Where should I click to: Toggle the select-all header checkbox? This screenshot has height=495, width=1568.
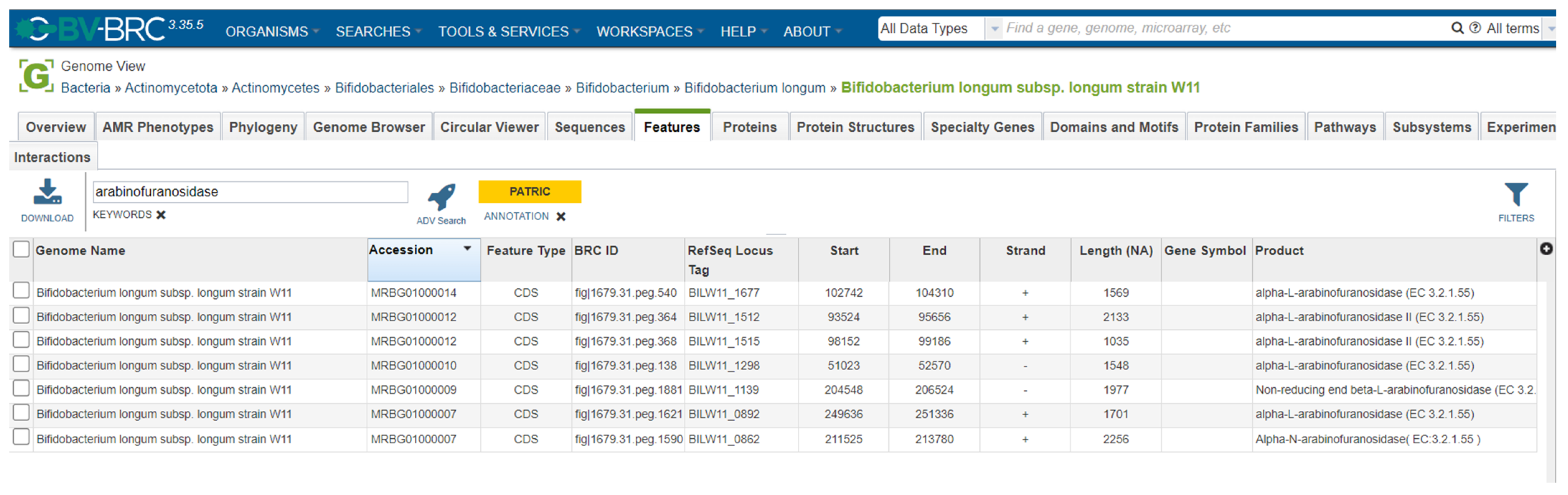click(x=21, y=250)
